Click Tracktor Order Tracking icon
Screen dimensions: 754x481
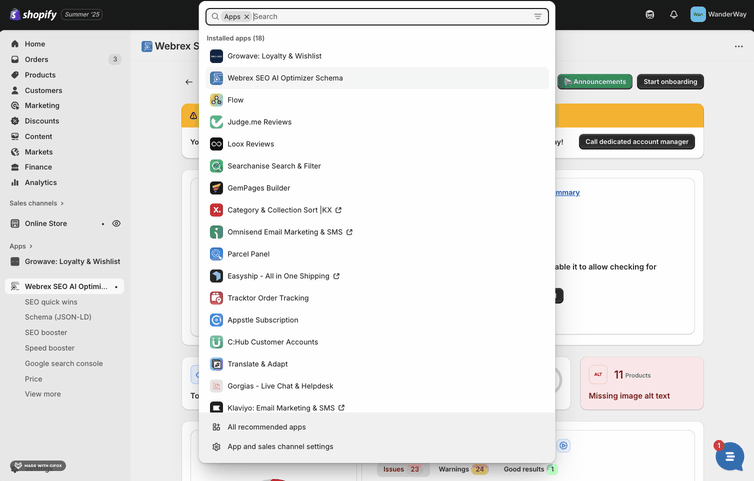pyautogui.click(x=216, y=298)
